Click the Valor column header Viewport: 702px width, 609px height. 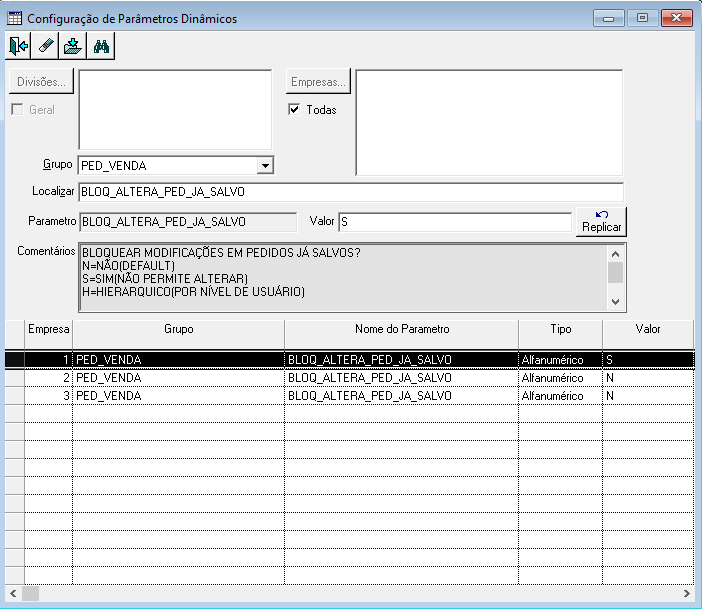point(648,334)
